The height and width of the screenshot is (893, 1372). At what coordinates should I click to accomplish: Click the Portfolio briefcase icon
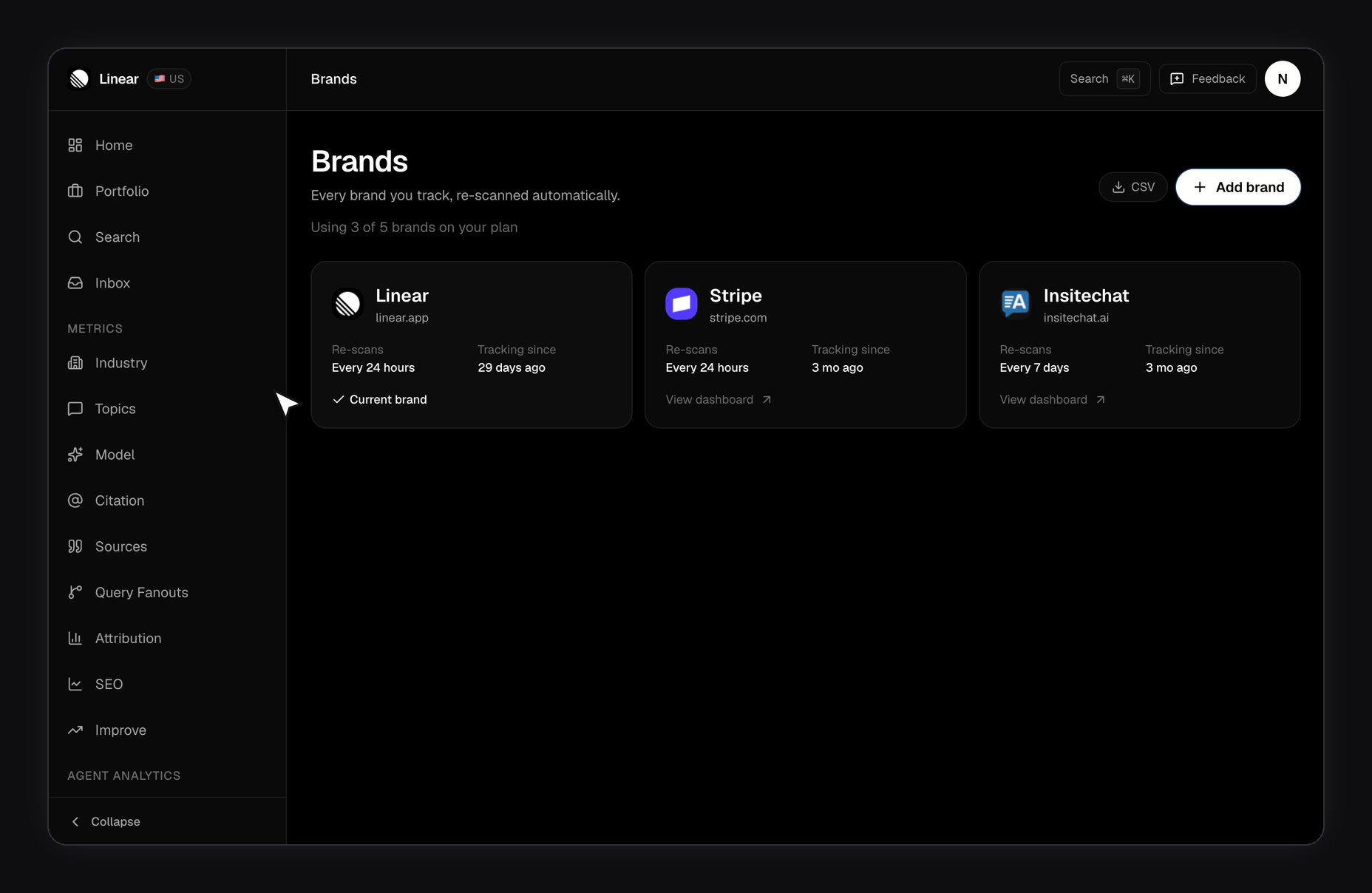(75, 191)
